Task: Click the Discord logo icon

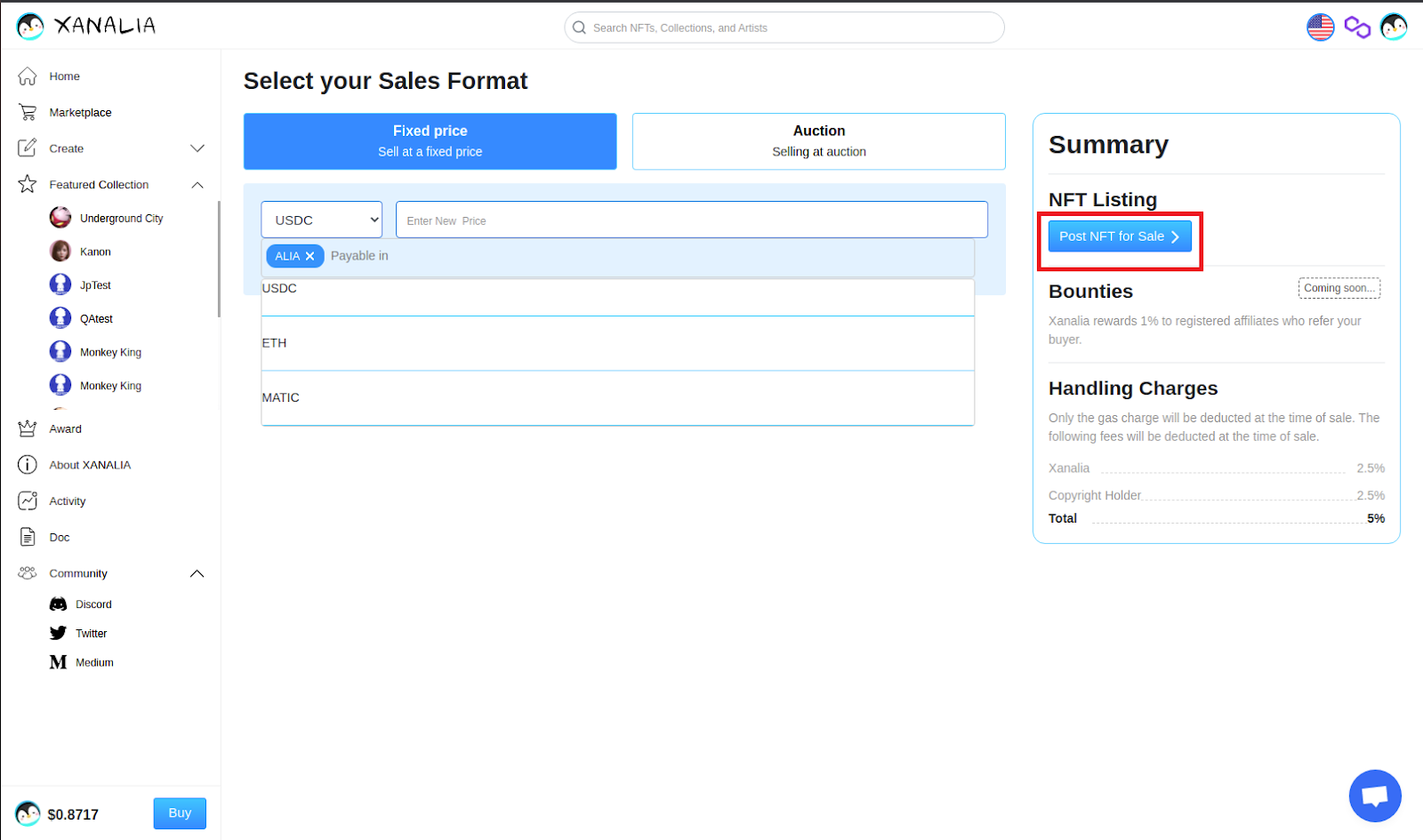Action: pos(59,604)
